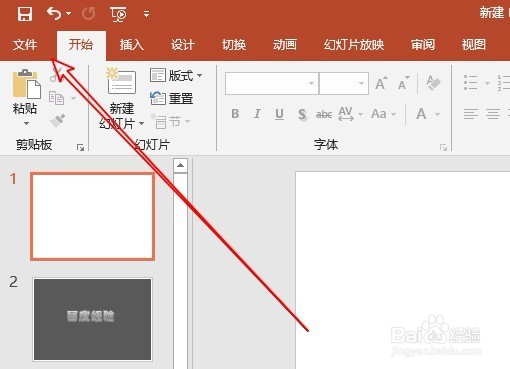Screen dimensions: 510x369
Task: Switch to the 开始 tab
Action: (81, 45)
